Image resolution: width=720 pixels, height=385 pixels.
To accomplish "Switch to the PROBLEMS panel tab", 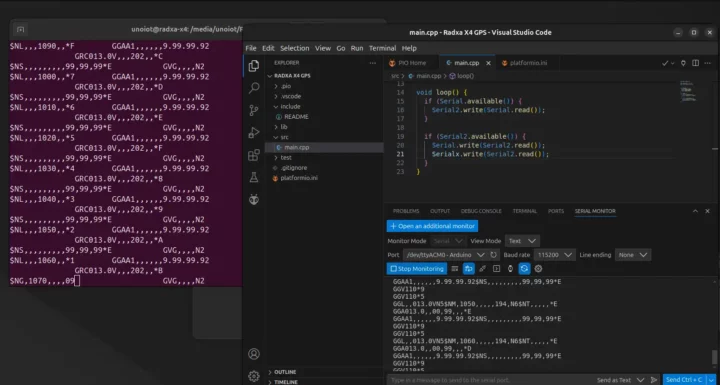I will click(406, 211).
